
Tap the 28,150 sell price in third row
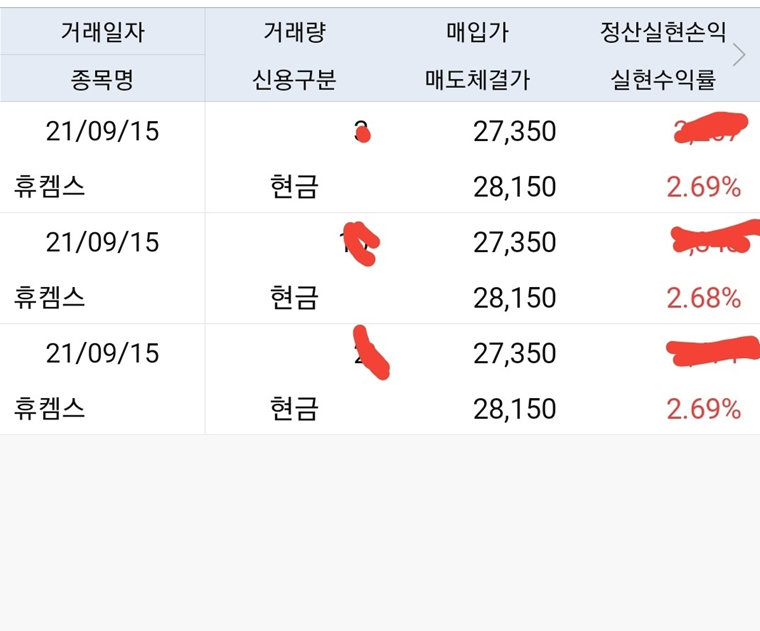514,409
